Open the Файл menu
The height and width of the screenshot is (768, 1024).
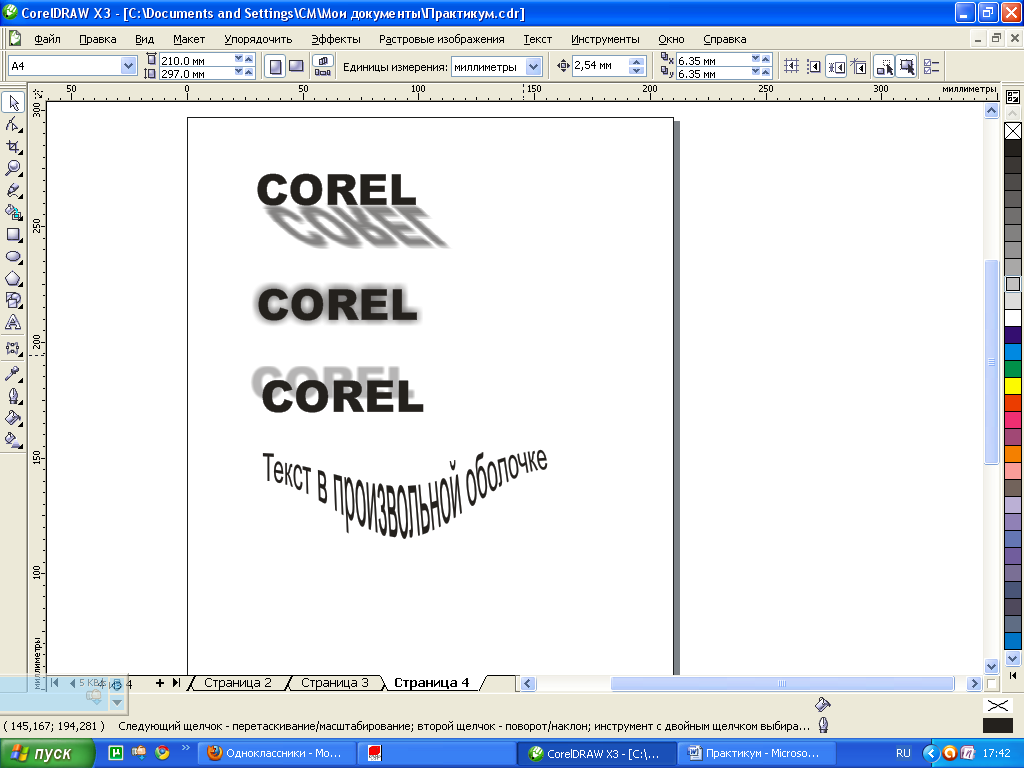[47, 39]
